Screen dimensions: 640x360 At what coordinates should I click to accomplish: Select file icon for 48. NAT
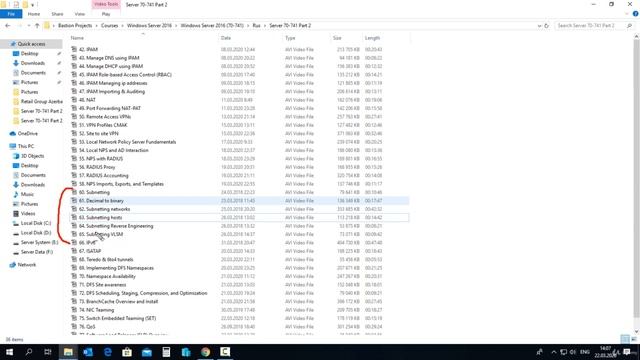[x=74, y=100]
